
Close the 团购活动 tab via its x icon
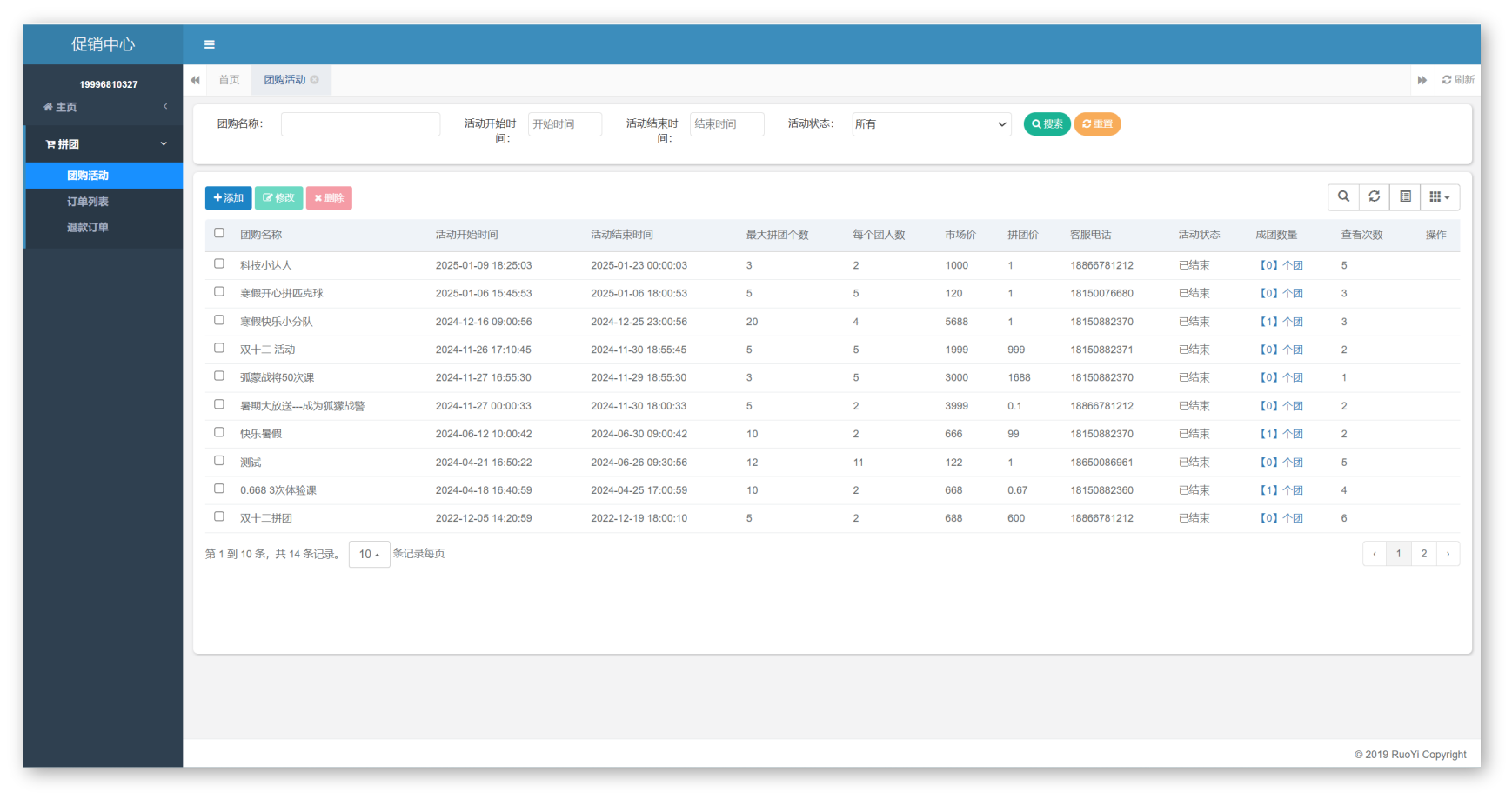click(315, 80)
